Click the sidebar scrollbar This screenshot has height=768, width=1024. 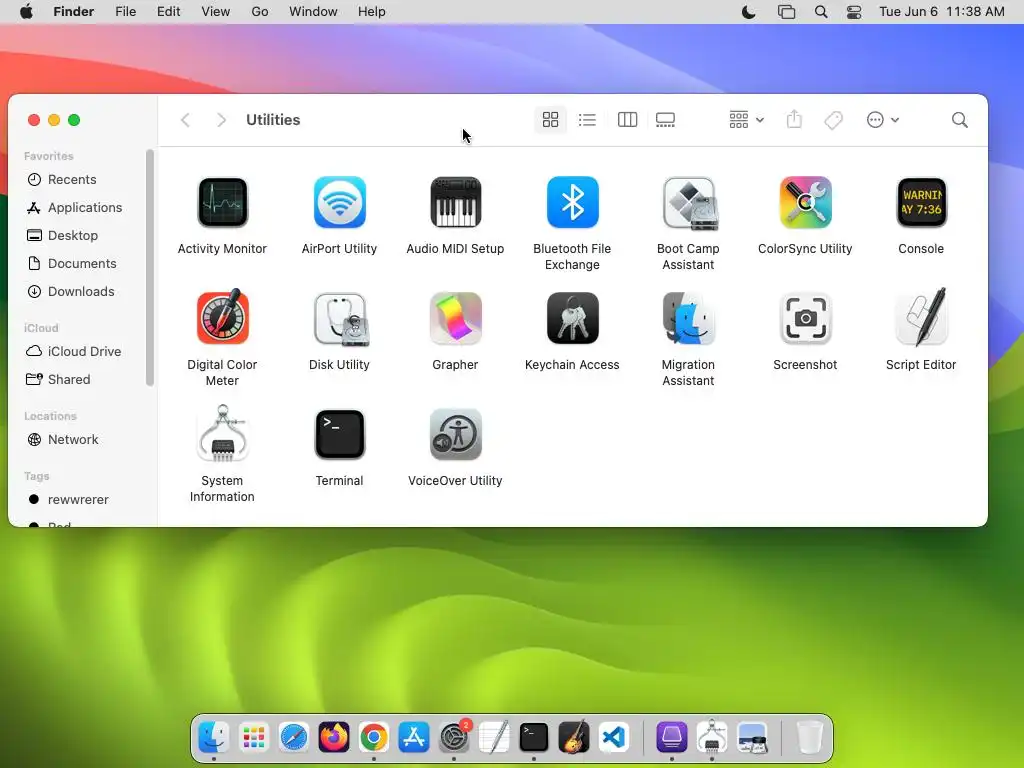[x=150, y=268]
